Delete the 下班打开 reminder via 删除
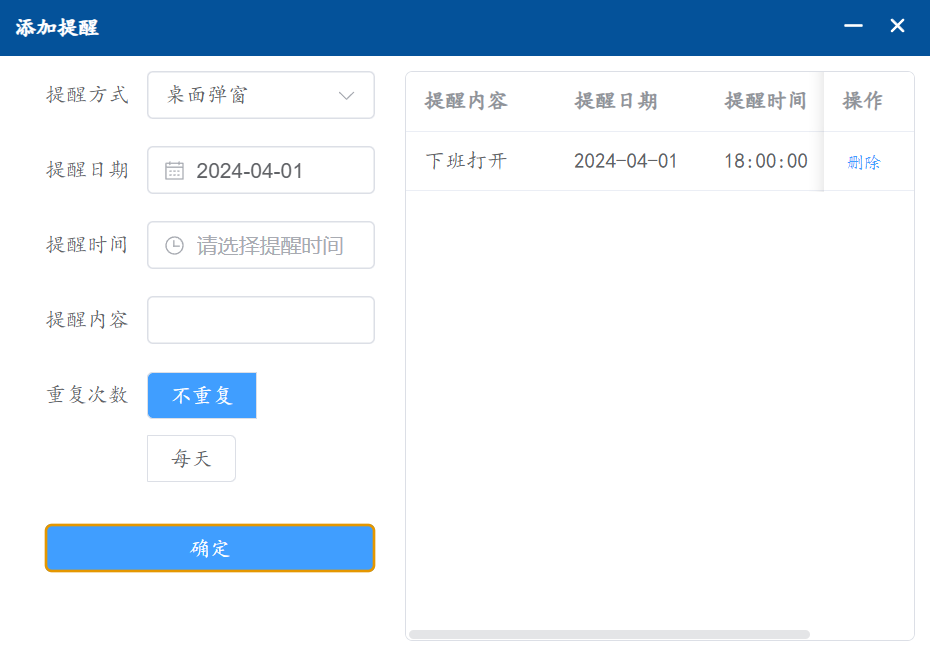Image resolution: width=930 pixels, height=660 pixels. (863, 163)
